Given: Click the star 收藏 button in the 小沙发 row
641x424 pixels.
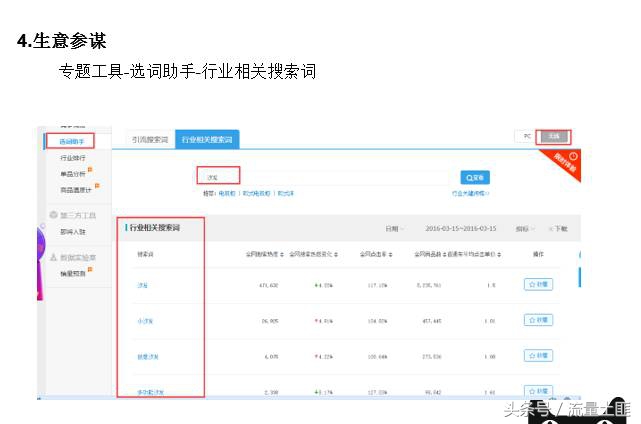Looking at the screenshot, I should tap(538, 320).
